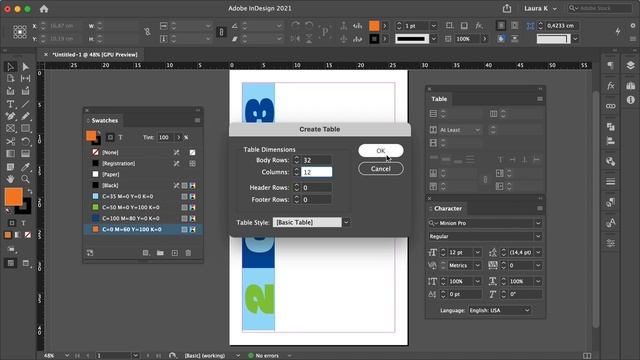
Task: Open font size 12 pt dropdown
Action: (477, 252)
